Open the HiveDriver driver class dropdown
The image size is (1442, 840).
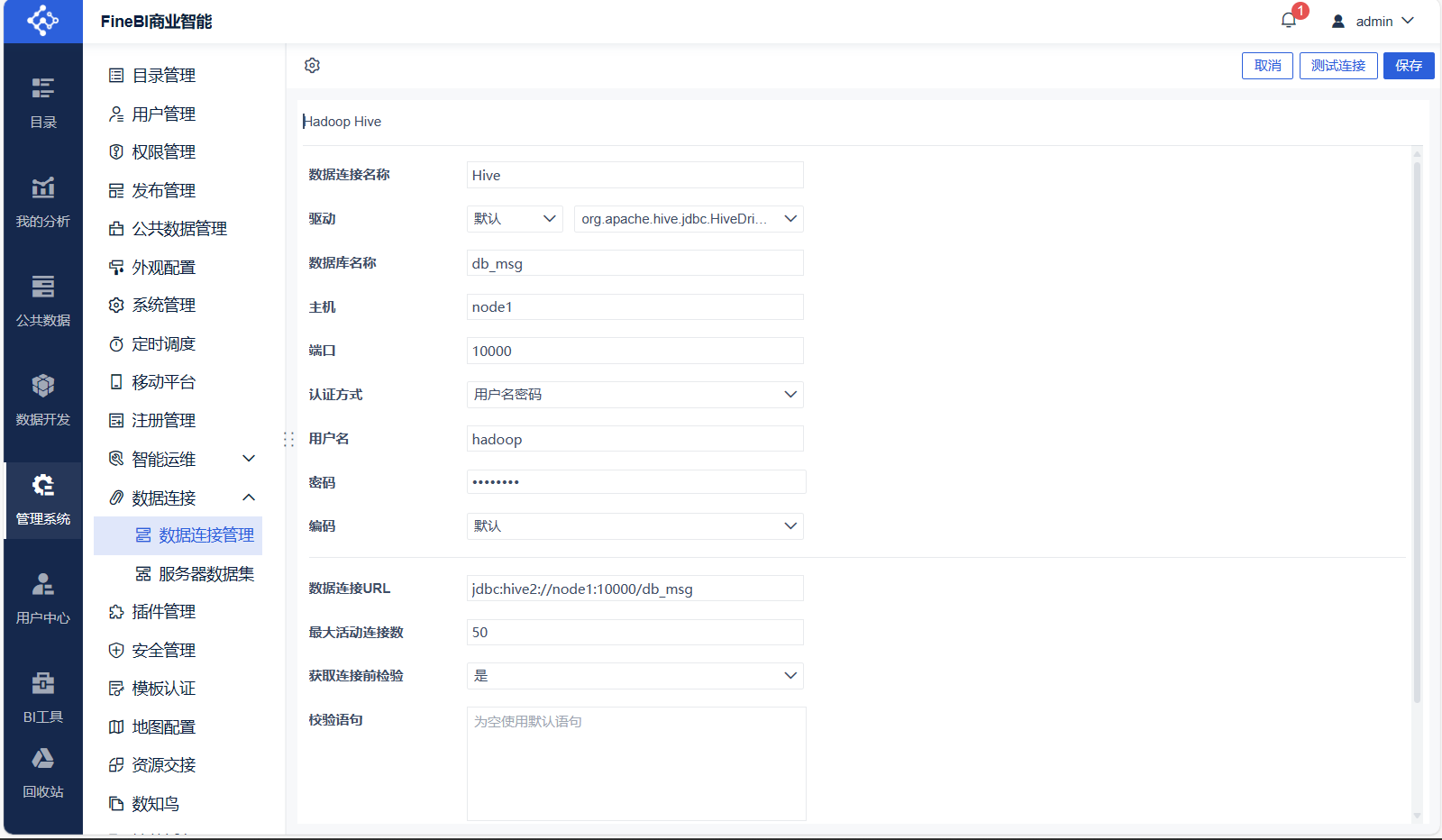point(689,219)
